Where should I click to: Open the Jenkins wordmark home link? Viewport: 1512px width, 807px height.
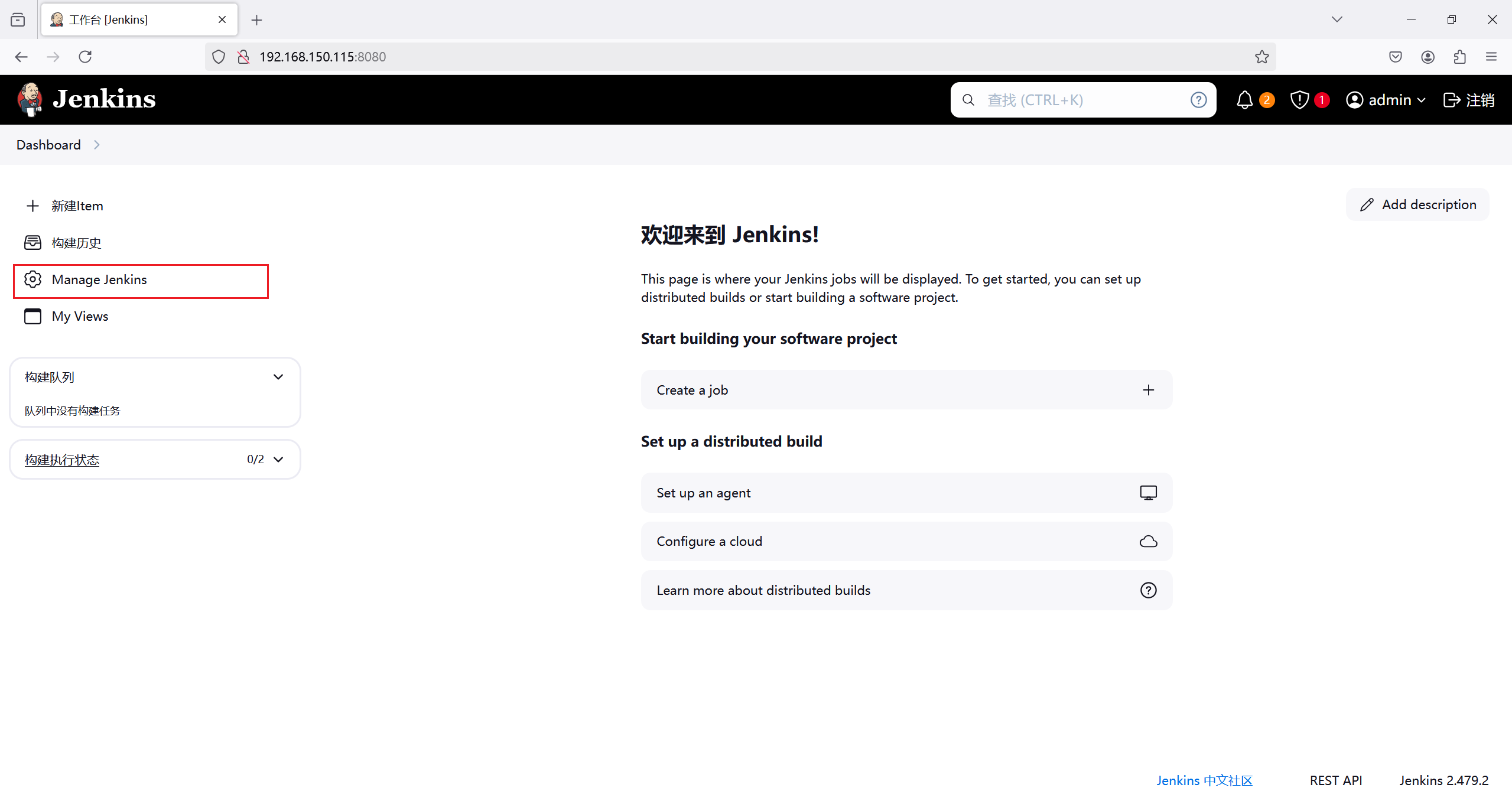(104, 99)
